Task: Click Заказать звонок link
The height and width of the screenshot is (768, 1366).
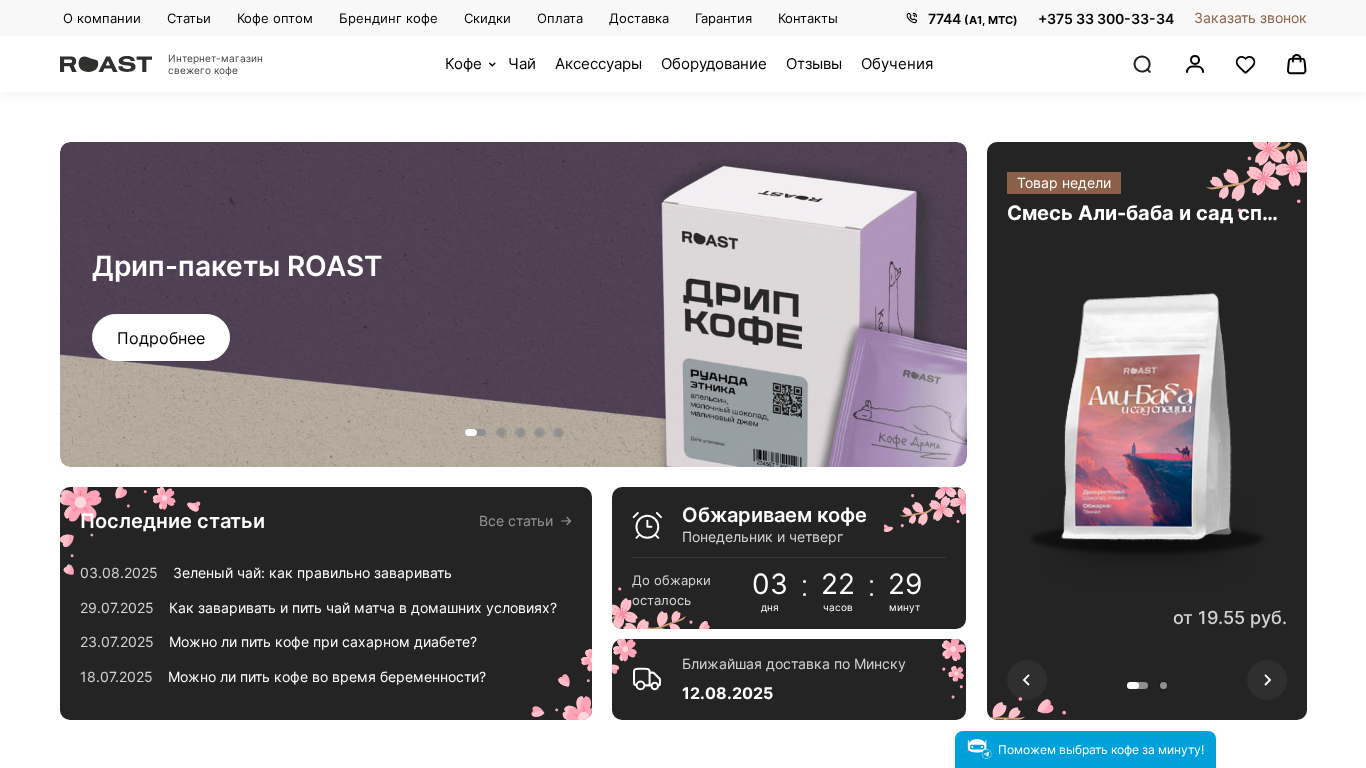Action: [1250, 18]
